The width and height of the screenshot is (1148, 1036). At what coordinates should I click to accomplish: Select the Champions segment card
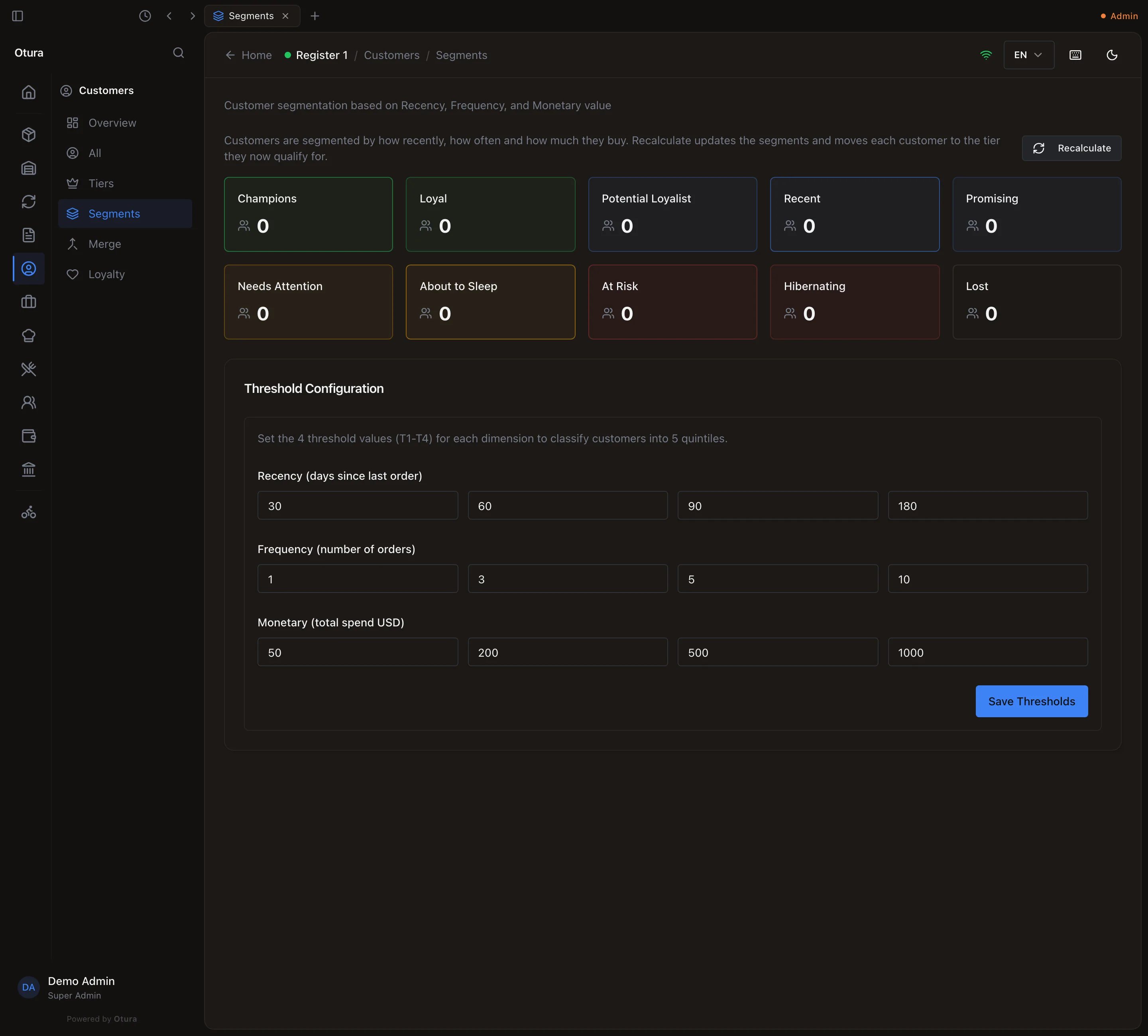coord(308,214)
